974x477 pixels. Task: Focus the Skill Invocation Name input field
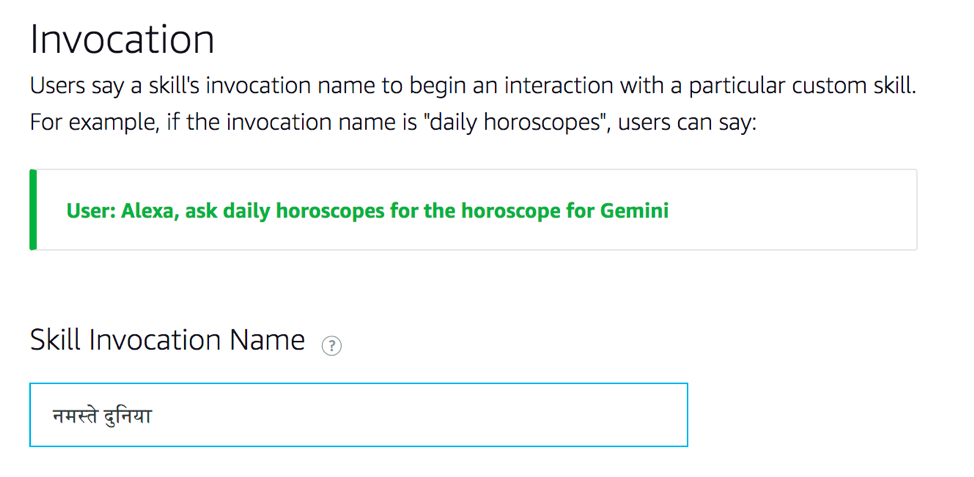pos(358,415)
